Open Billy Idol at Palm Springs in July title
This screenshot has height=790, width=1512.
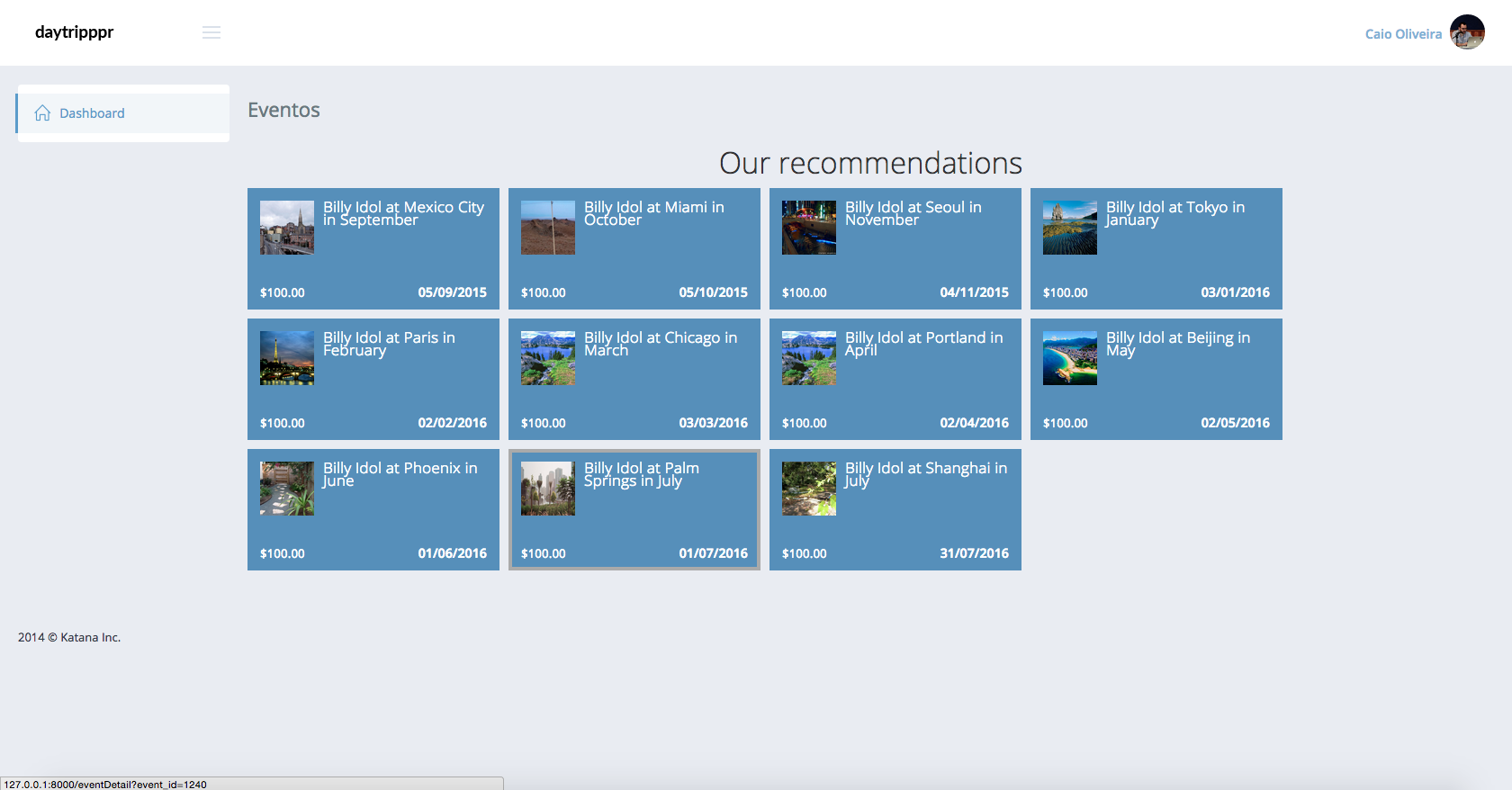pos(642,474)
